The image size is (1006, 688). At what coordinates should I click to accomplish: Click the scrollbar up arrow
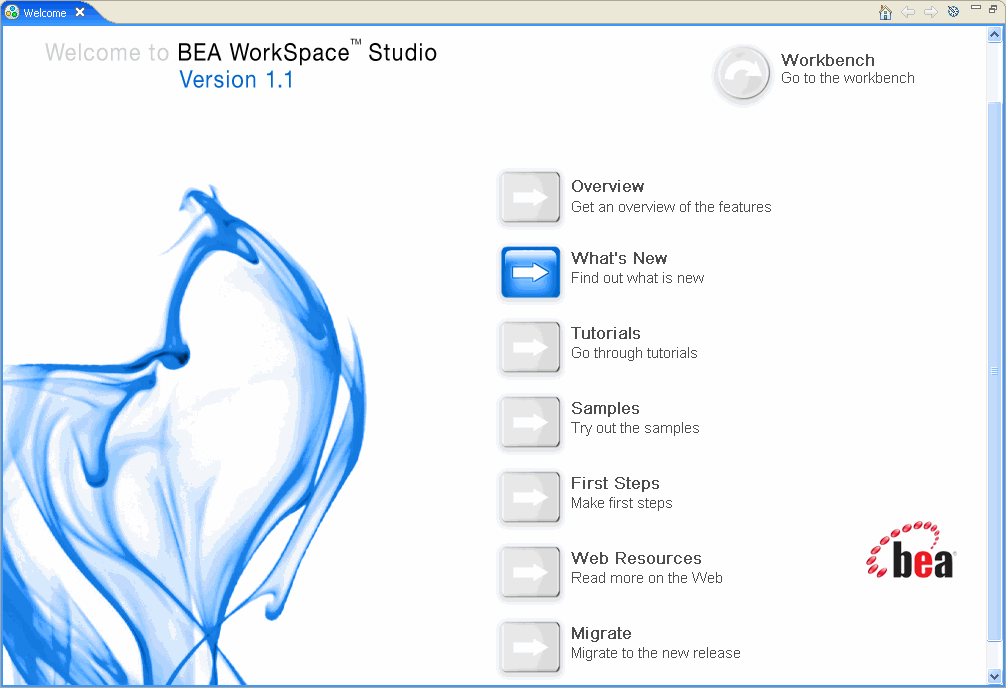(x=994, y=35)
